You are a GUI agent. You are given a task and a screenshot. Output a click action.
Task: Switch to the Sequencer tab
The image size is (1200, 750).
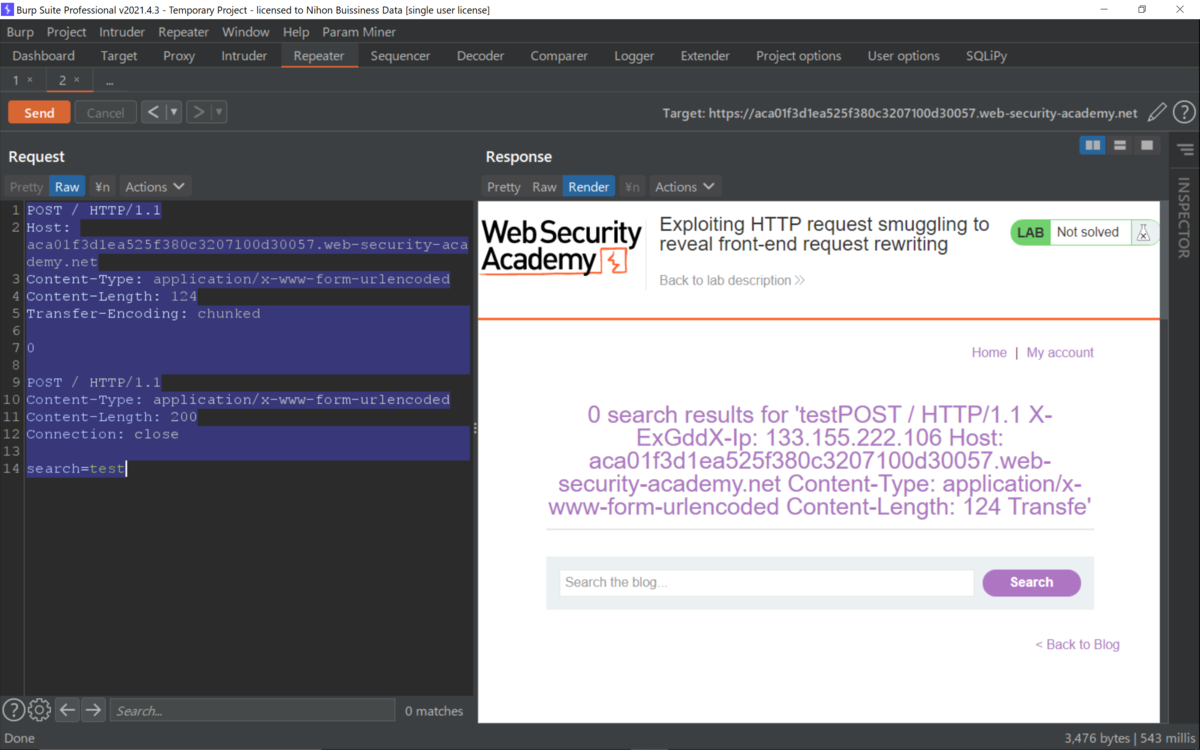(x=400, y=56)
